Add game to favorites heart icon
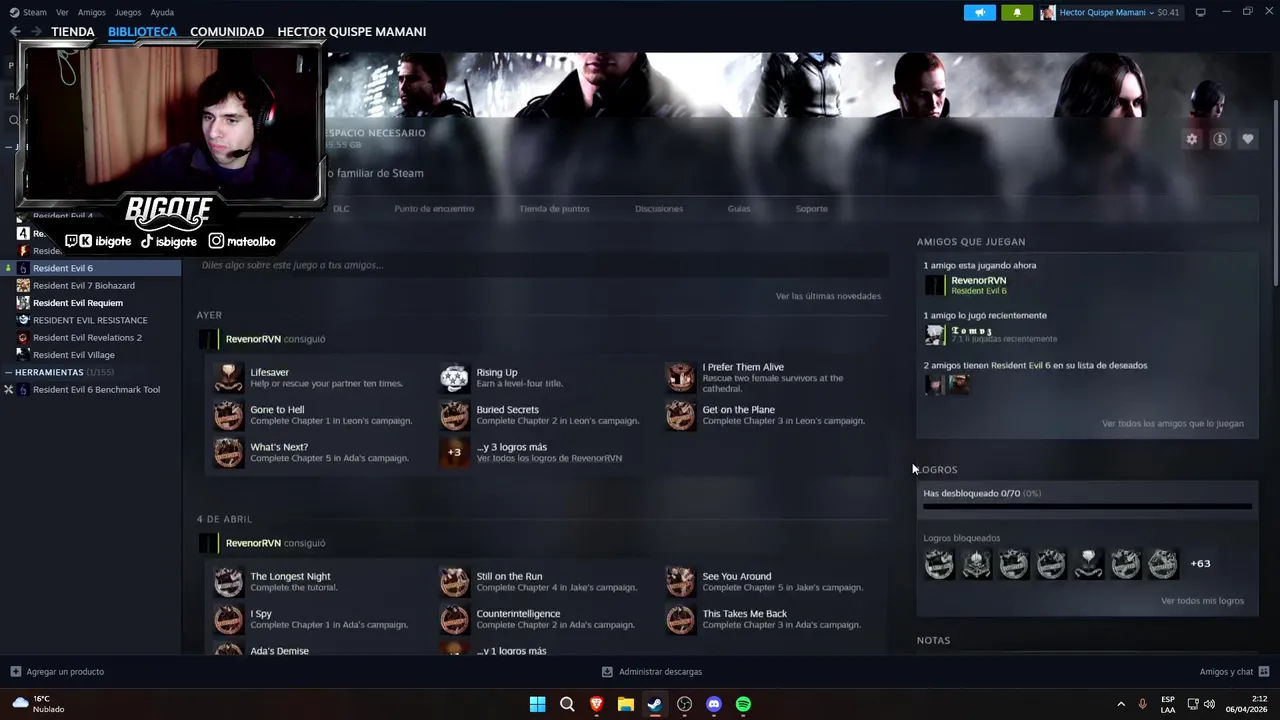1280x720 pixels. coord(1248,140)
